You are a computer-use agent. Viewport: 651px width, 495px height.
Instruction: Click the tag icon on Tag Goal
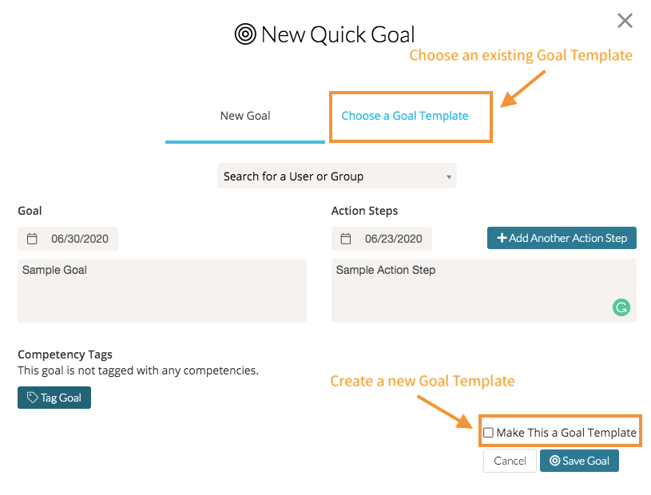coord(33,398)
